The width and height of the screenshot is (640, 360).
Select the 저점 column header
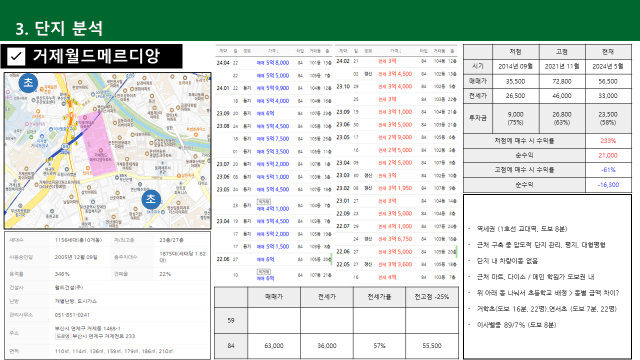pos(516,52)
